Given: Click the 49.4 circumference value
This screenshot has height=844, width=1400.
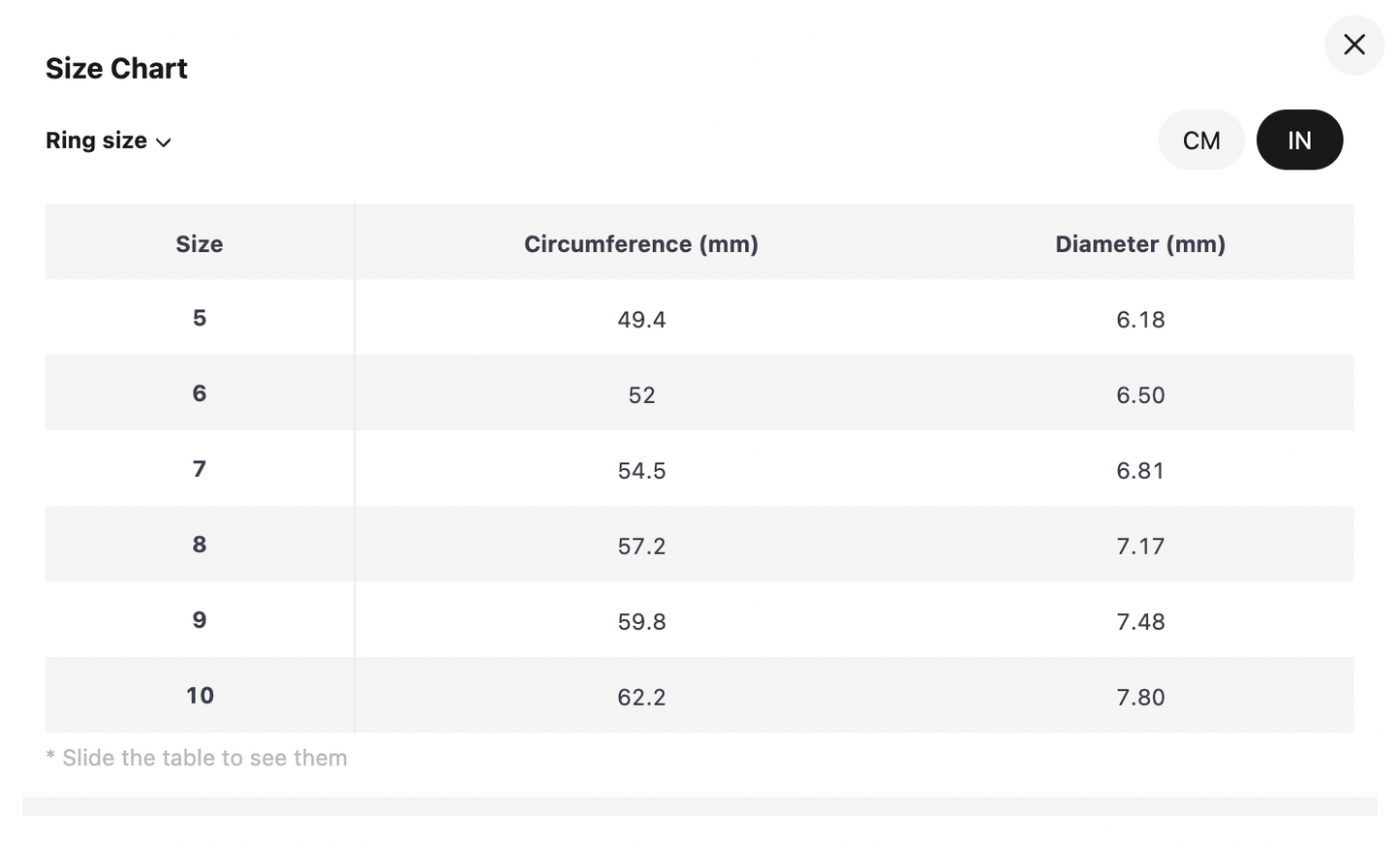Looking at the screenshot, I should click(x=641, y=319).
